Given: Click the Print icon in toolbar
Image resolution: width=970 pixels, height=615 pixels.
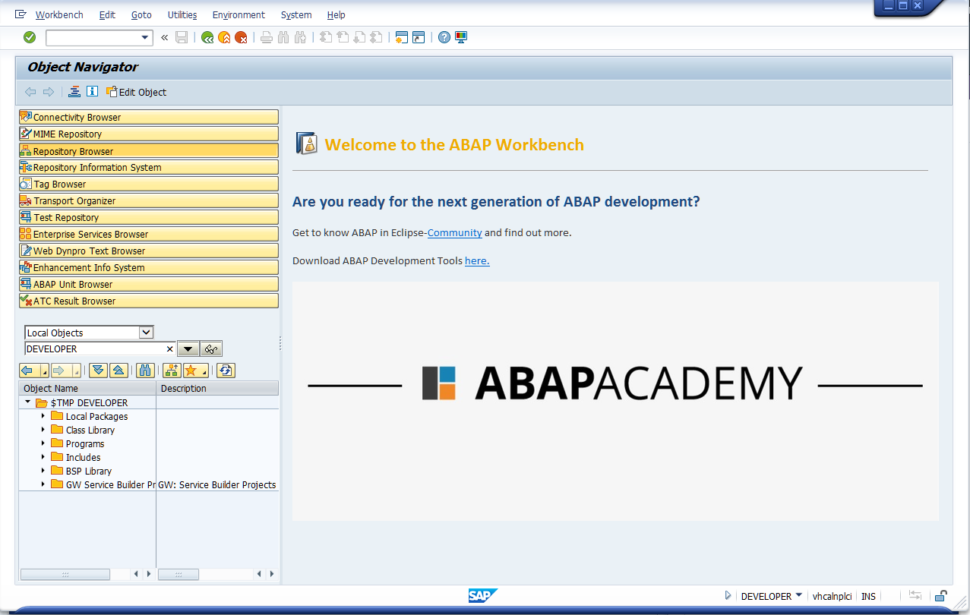Looking at the screenshot, I should click(267, 38).
